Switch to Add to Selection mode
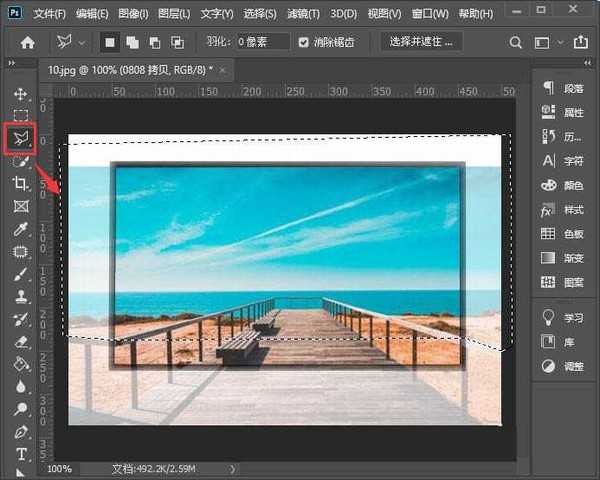 tap(132, 43)
